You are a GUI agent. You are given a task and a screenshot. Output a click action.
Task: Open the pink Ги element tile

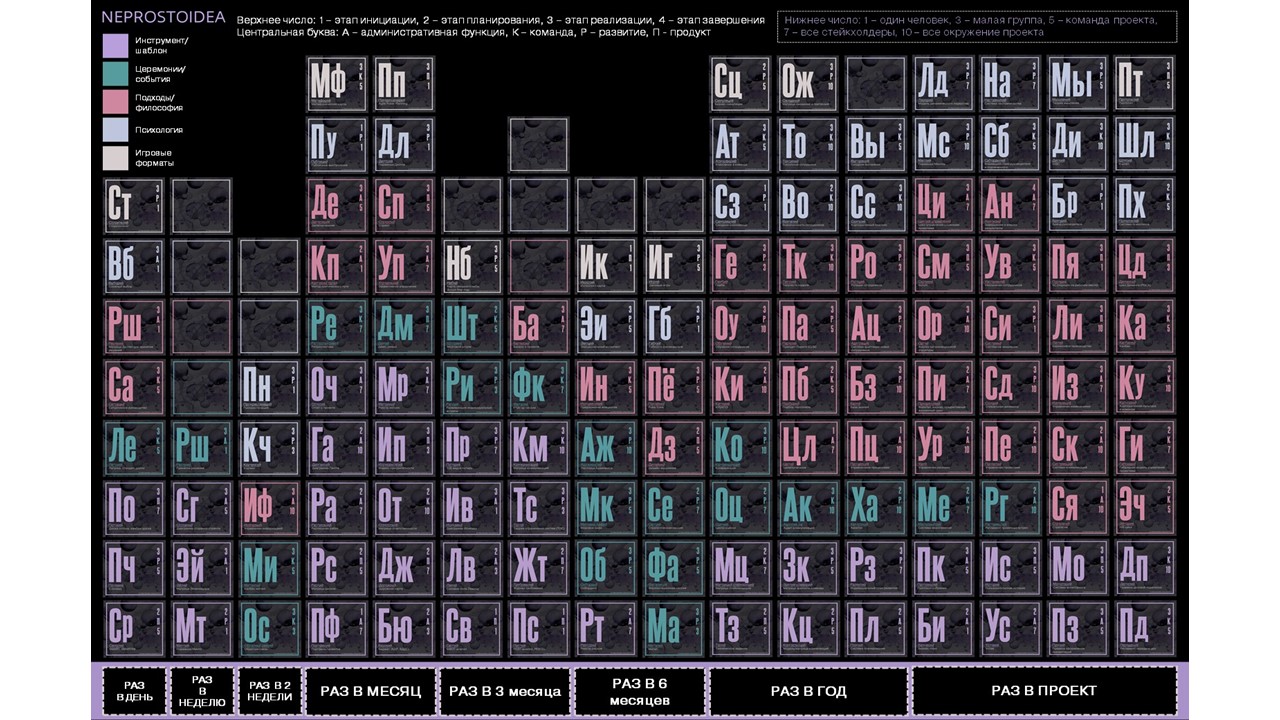[1144, 447]
